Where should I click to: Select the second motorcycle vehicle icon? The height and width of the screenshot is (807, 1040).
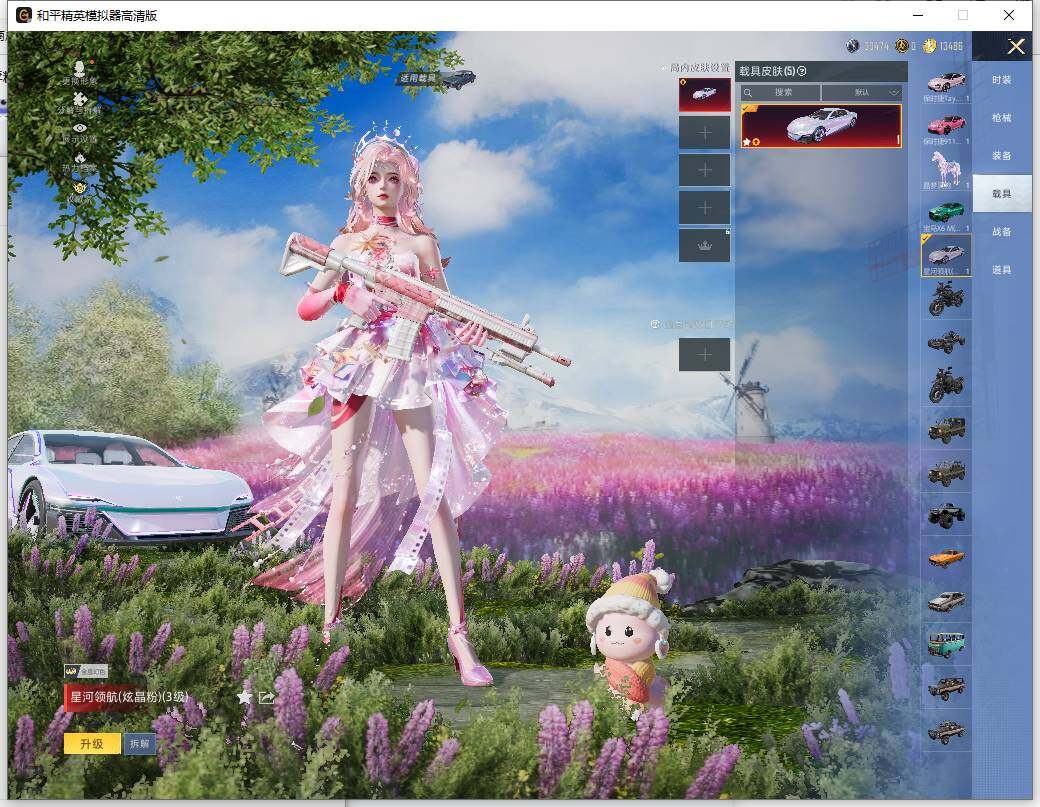click(x=946, y=385)
